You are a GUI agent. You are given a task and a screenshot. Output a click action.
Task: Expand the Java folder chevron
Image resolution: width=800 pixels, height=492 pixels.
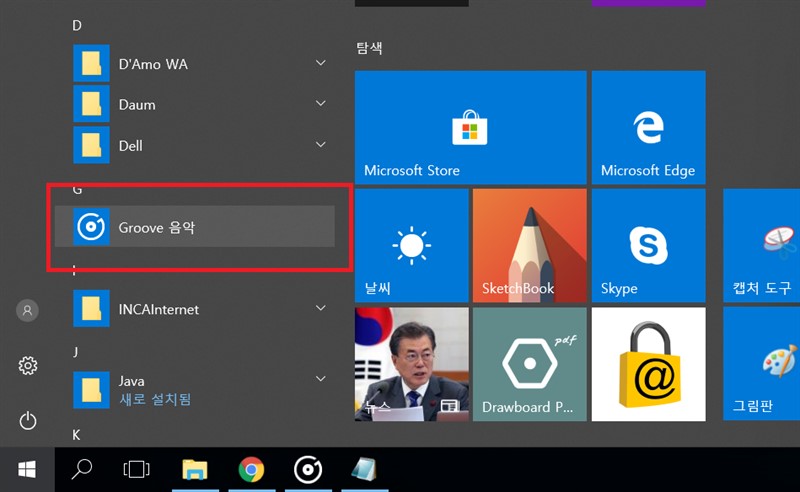pos(320,379)
